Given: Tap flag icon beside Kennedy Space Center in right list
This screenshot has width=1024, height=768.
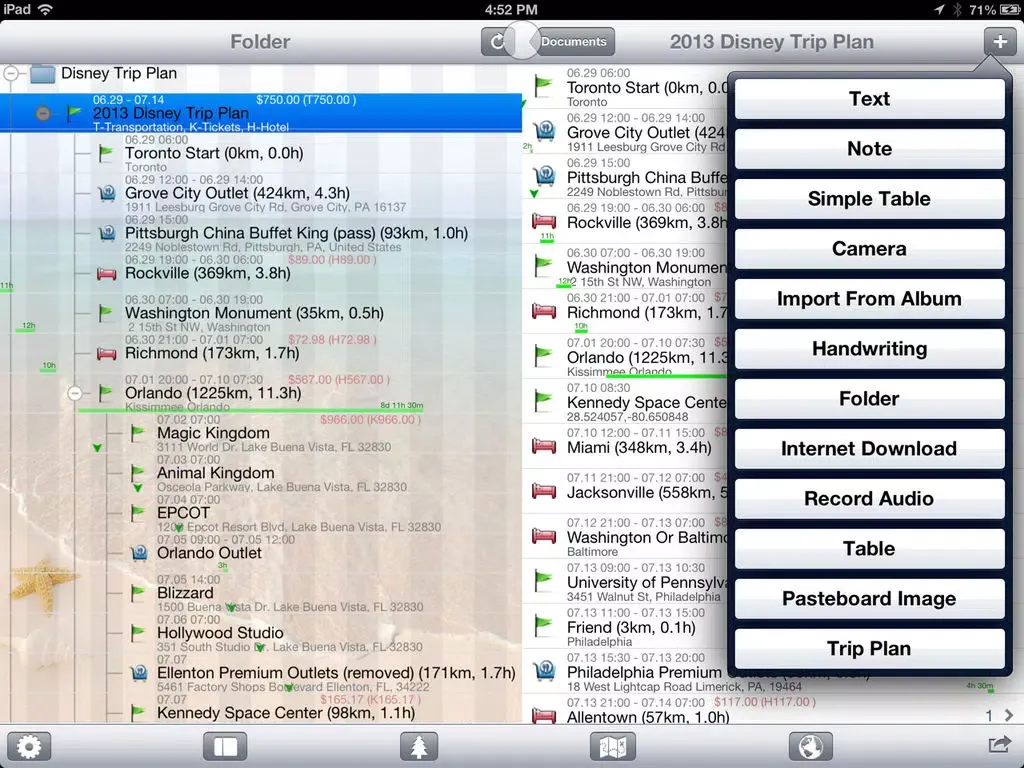Looking at the screenshot, I should click(543, 400).
